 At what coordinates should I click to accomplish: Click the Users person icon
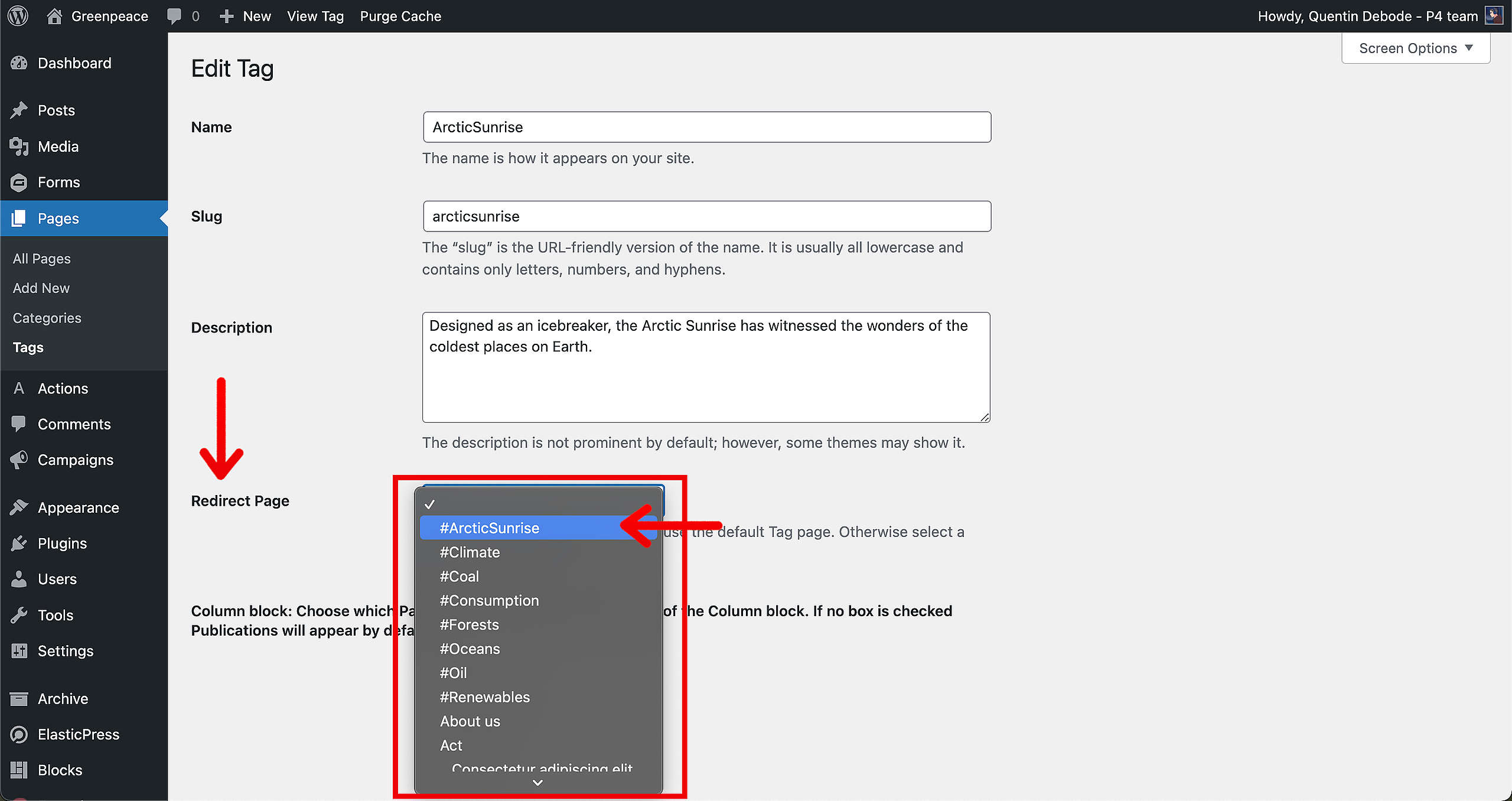19,579
